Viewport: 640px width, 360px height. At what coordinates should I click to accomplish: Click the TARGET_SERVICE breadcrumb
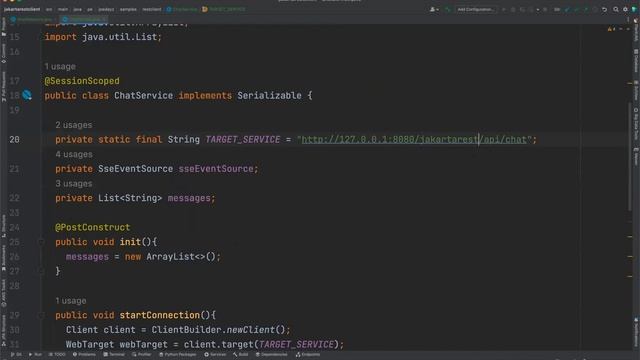click(224, 9)
